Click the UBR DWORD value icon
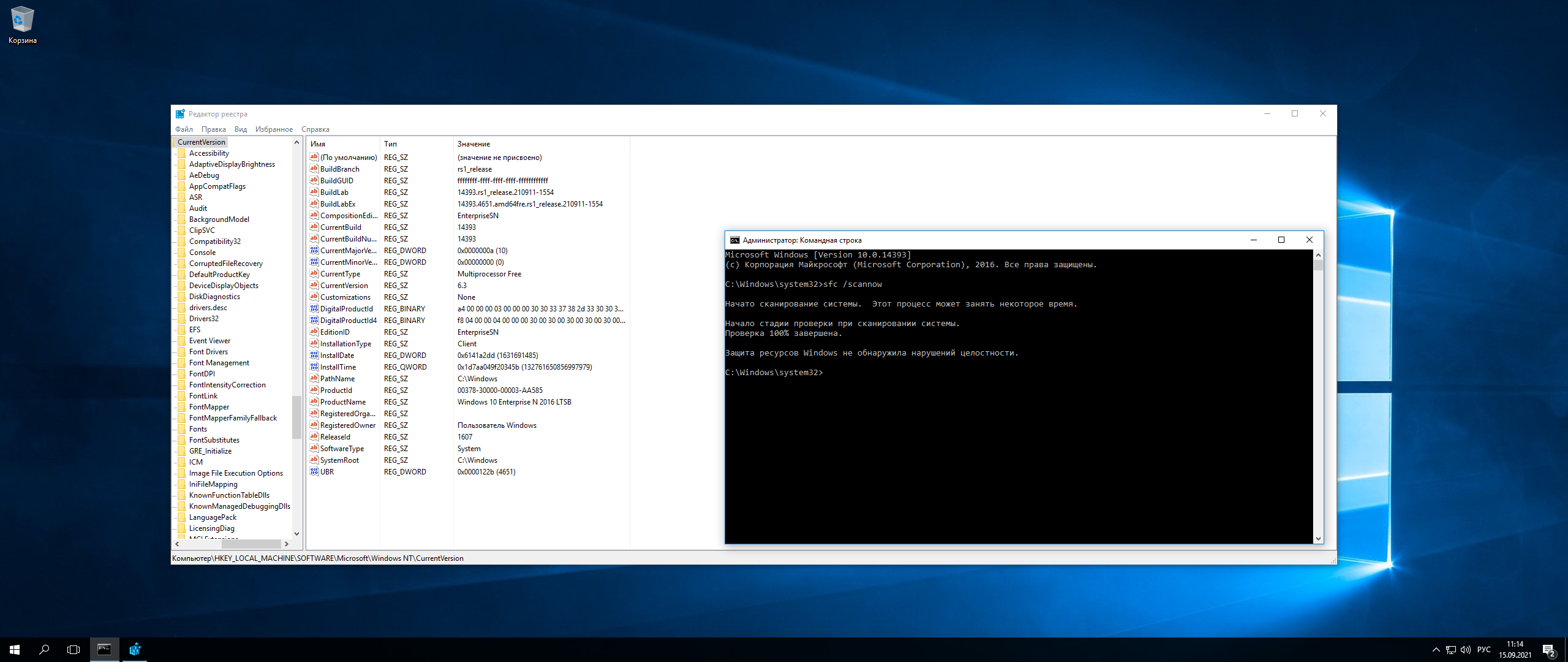 pos(314,472)
